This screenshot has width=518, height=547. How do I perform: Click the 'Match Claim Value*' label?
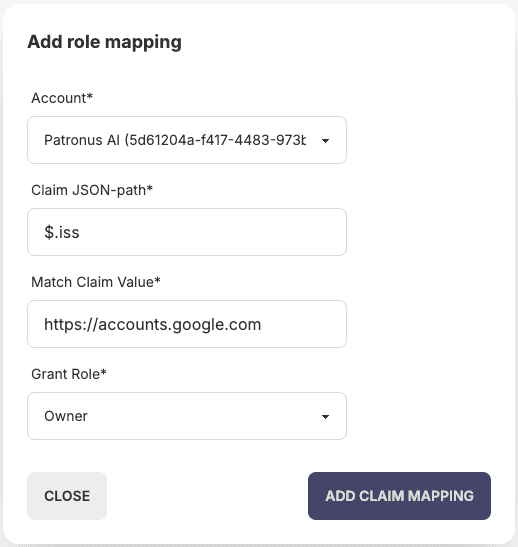96,282
